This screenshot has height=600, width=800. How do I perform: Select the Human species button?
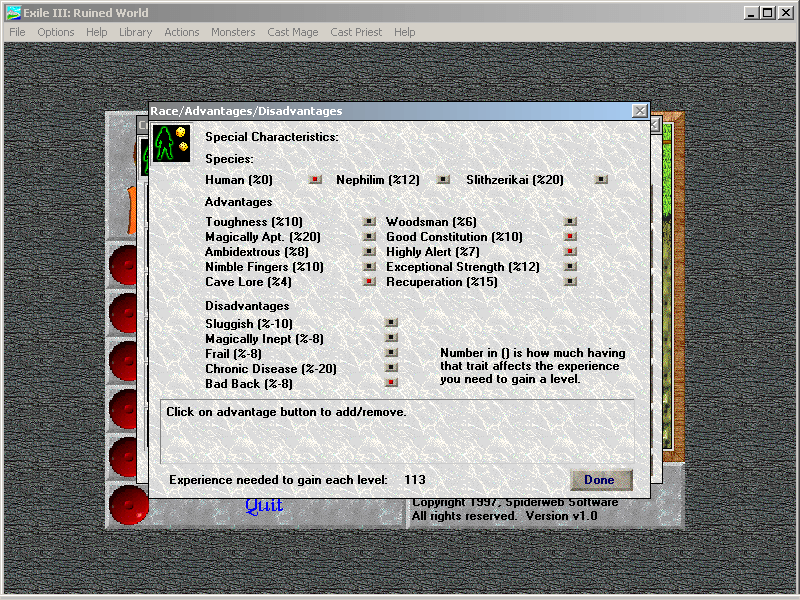(x=315, y=180)
